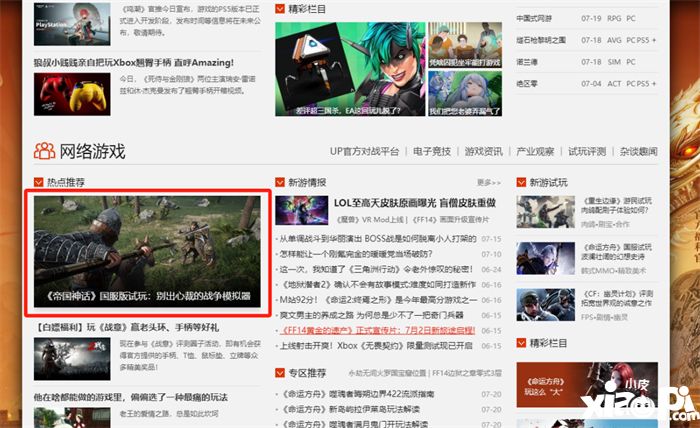Select the 试玩评测 tab
700x428 pixels.
(587, 151)
